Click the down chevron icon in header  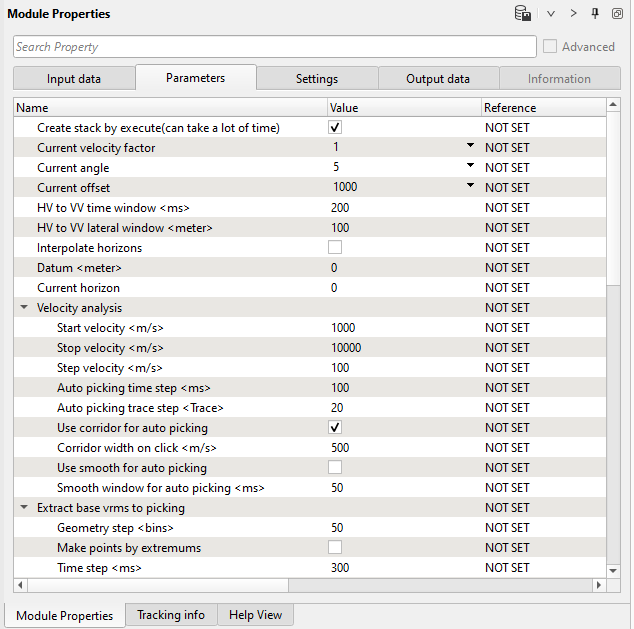[x=551, y=14]
